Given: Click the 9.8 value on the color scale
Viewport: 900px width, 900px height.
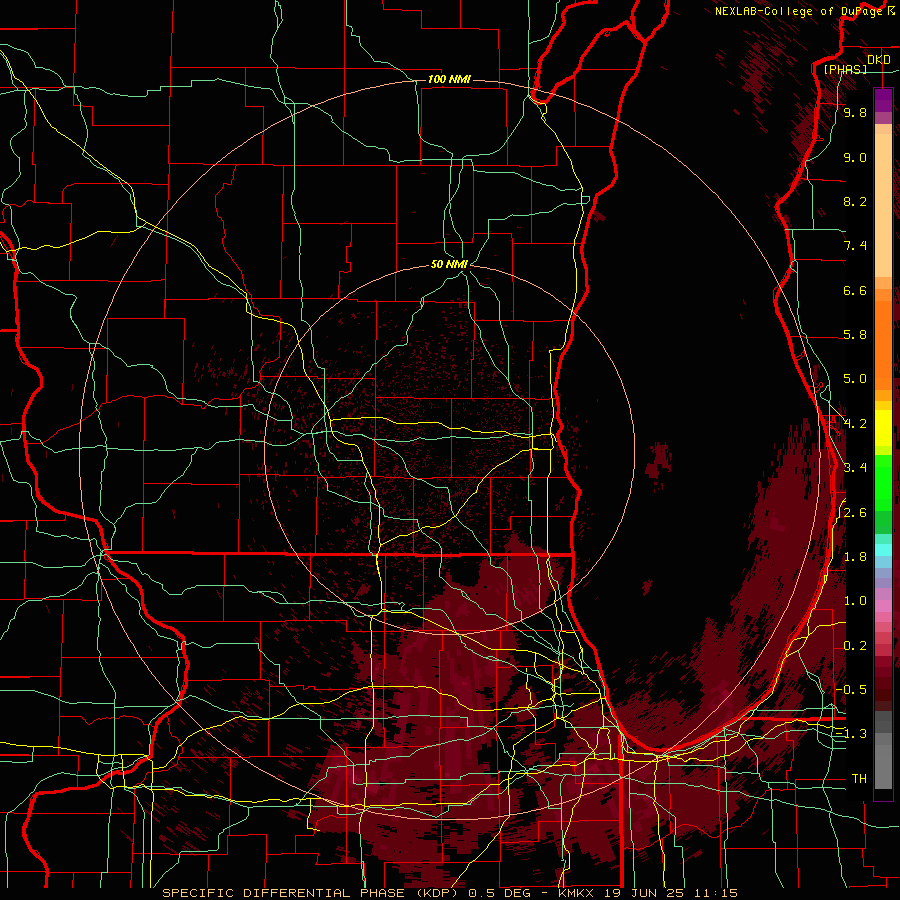Looking at the screenshot, I should point(855,112).
